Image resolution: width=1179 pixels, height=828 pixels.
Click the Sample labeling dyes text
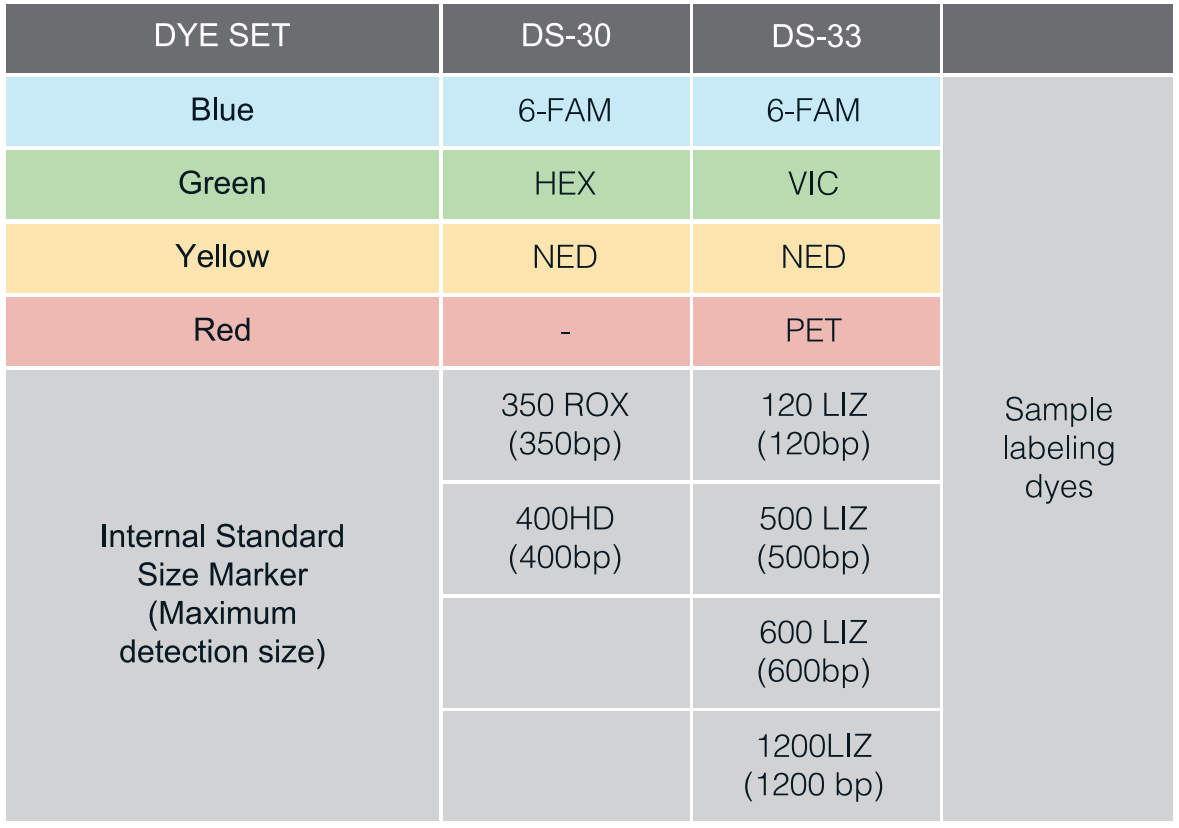tap(1058, 448)
